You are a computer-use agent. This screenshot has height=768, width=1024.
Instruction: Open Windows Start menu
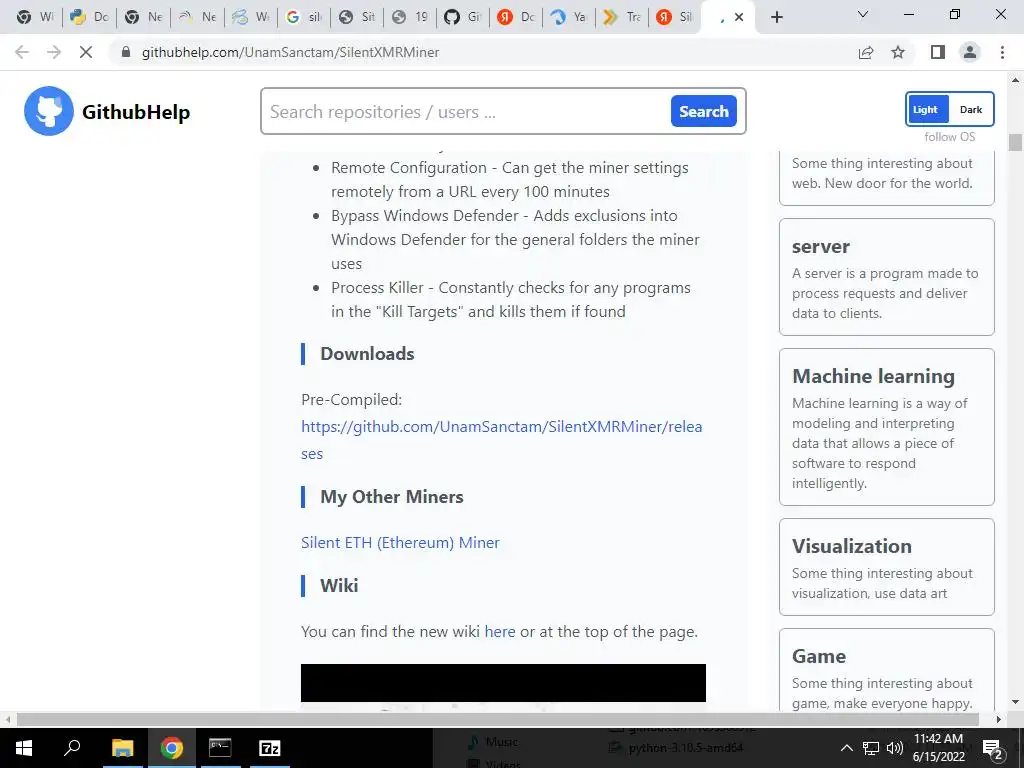tap(24, 748)
